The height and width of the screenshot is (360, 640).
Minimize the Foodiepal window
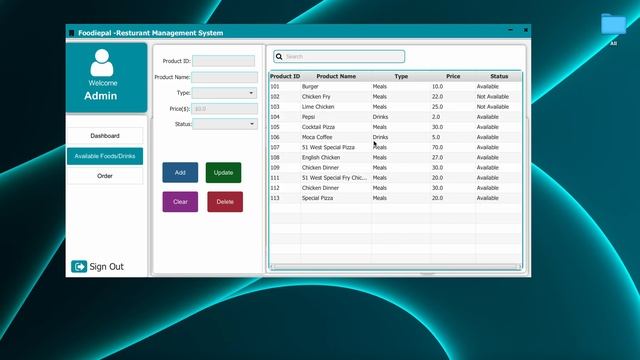coord(510,30)
